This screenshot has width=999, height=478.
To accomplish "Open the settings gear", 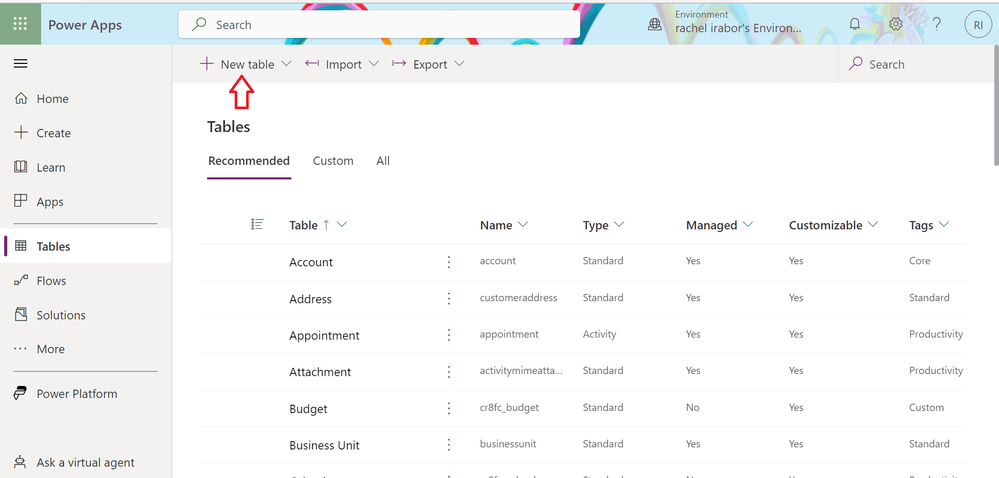I will click(x=896, y=24).
